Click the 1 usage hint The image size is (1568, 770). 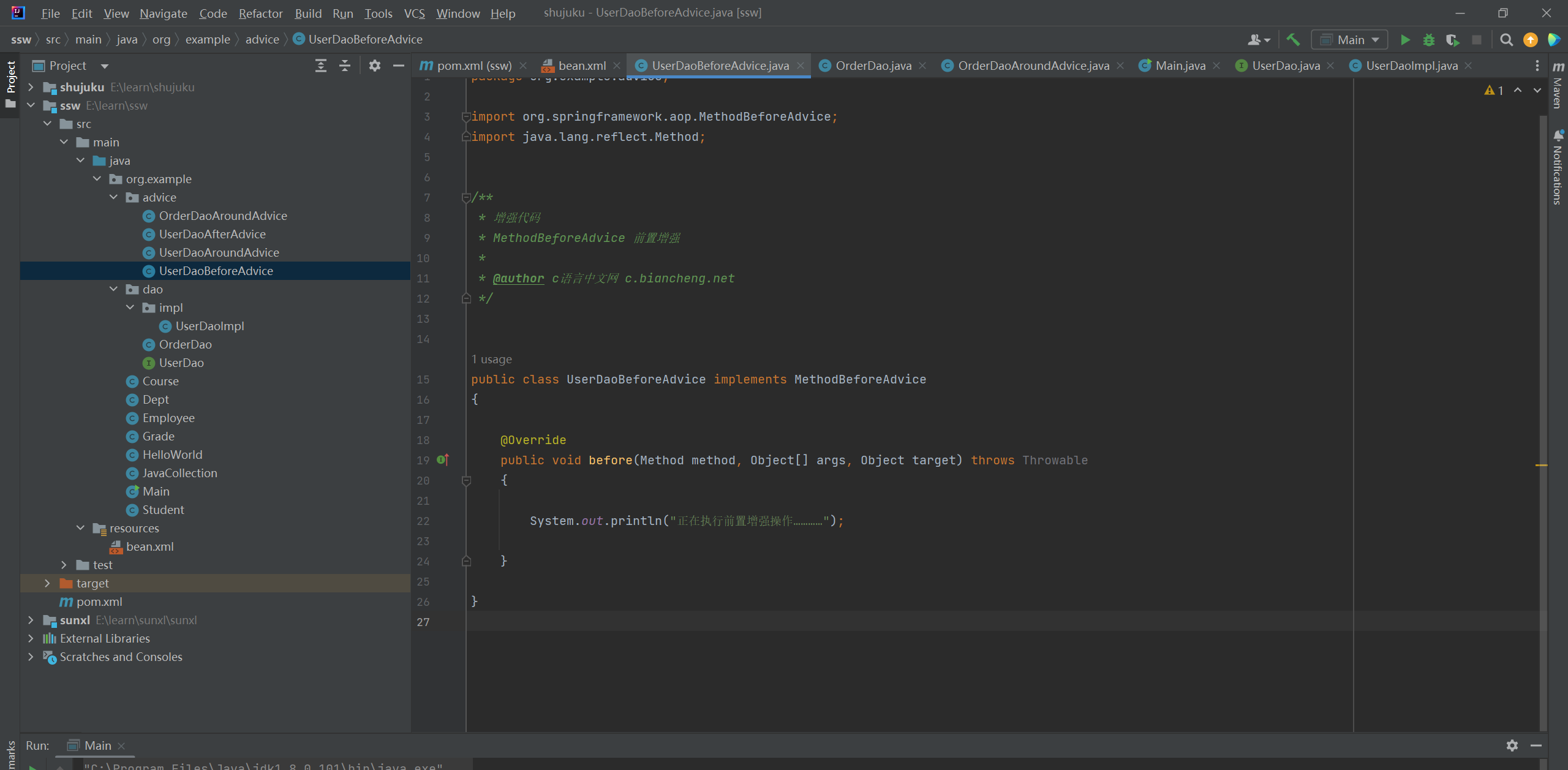(491, 360)
